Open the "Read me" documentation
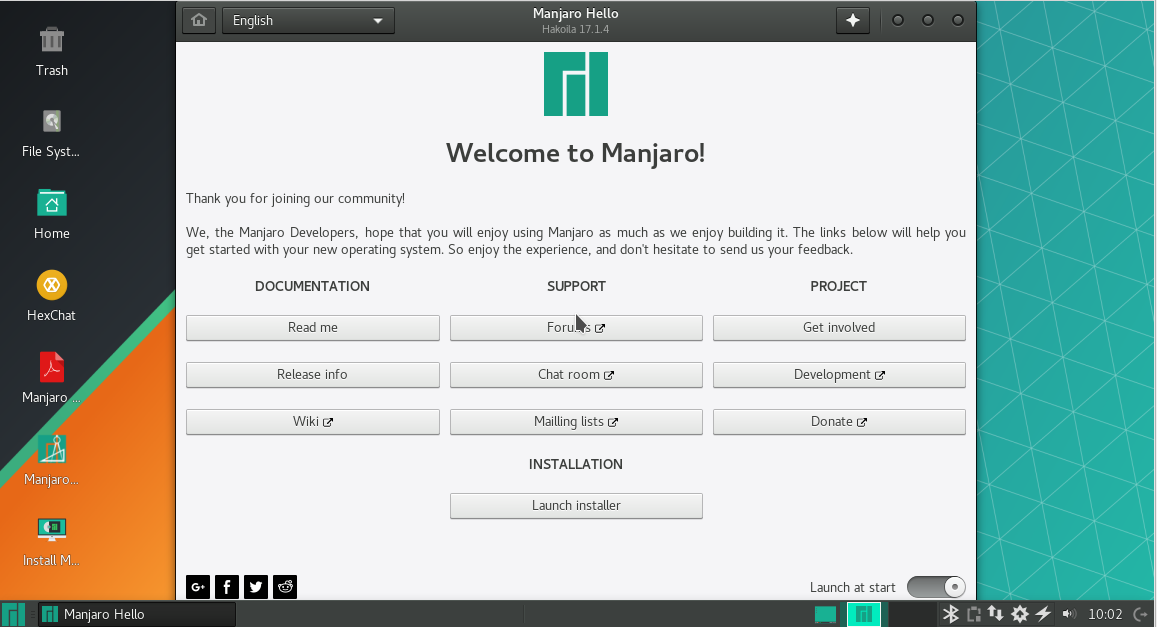 [312, 327]
